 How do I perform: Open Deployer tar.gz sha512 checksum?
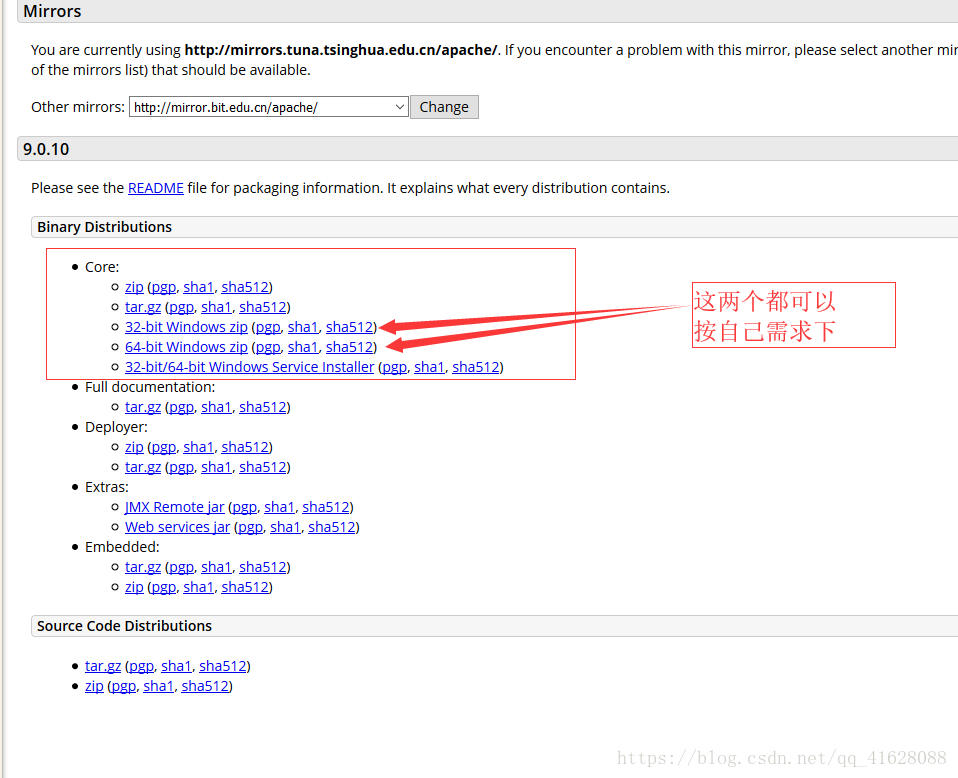tap(263, 467)
